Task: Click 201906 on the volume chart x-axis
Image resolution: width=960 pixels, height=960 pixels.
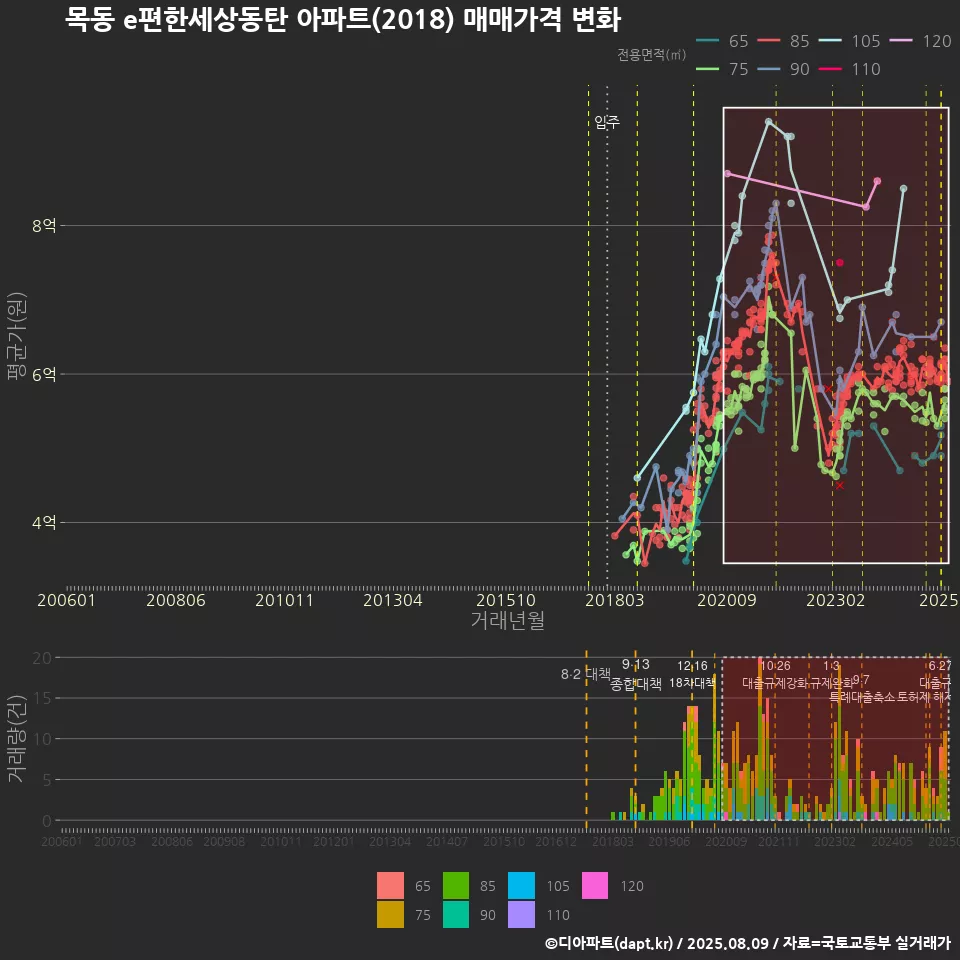Action: [x=669, y=842]
